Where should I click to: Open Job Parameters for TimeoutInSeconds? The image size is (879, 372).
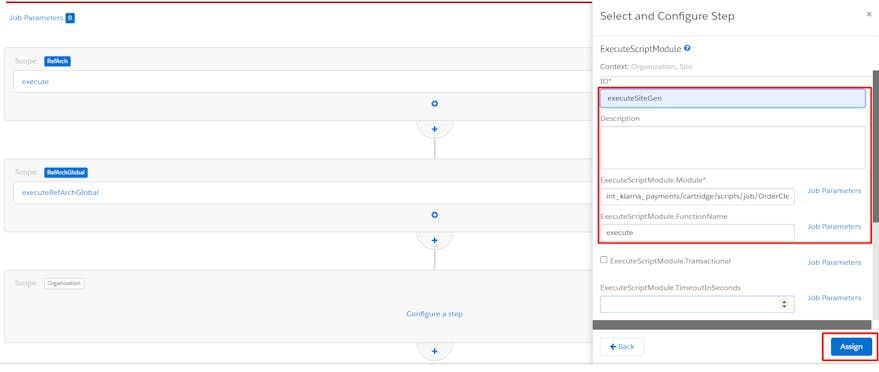click(x=834, y=298)
